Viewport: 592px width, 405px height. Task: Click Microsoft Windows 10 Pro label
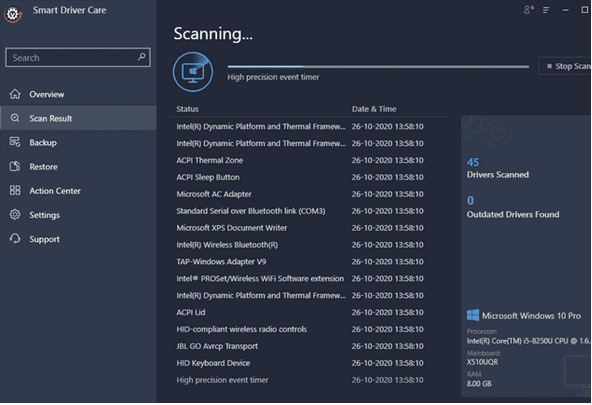(531, 316)
